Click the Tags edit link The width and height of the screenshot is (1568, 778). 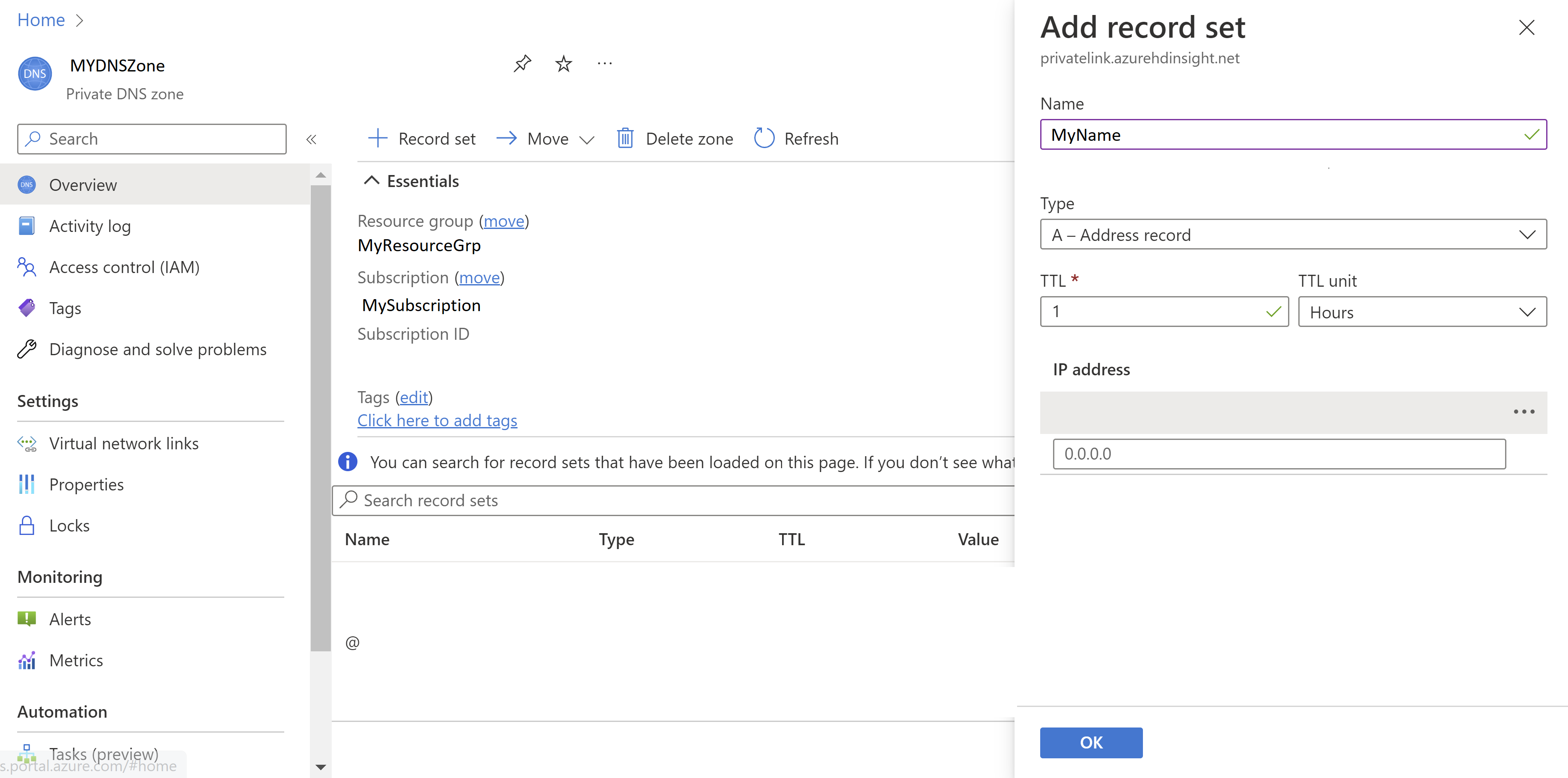(414, 397)
